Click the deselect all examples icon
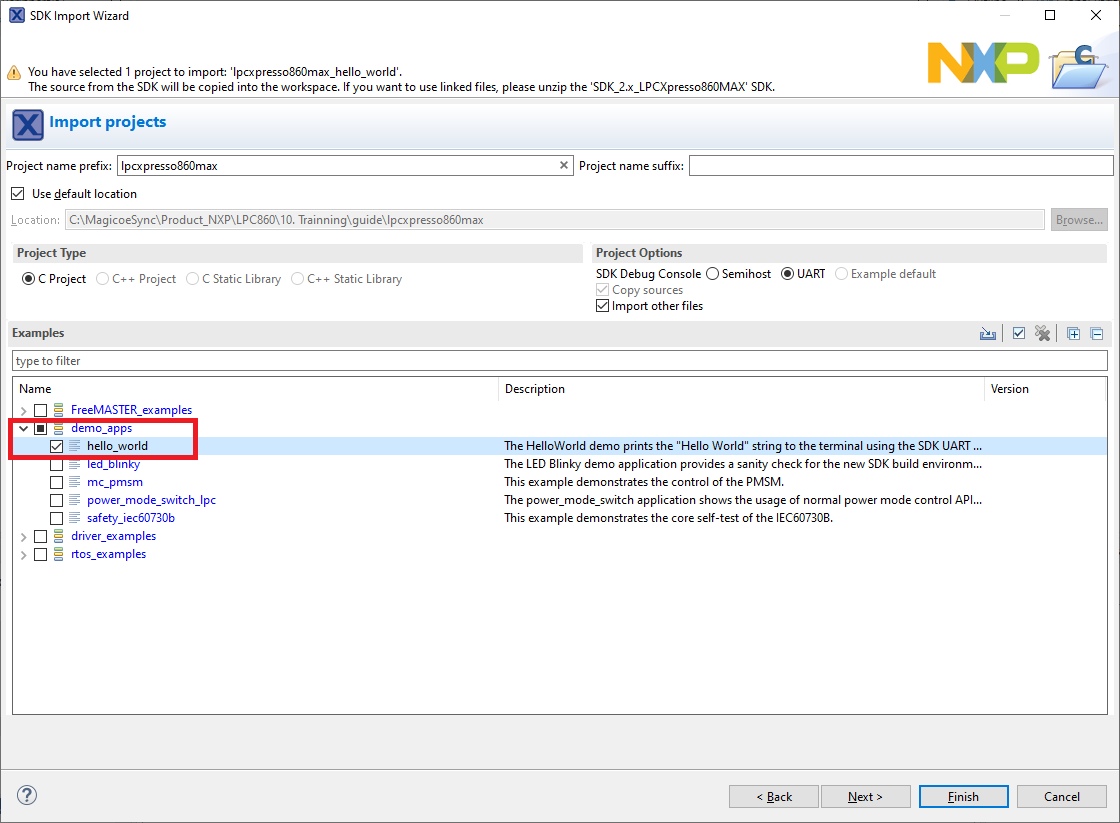The height and width of the screenshot is (823, 1120). click(1043, 334)
